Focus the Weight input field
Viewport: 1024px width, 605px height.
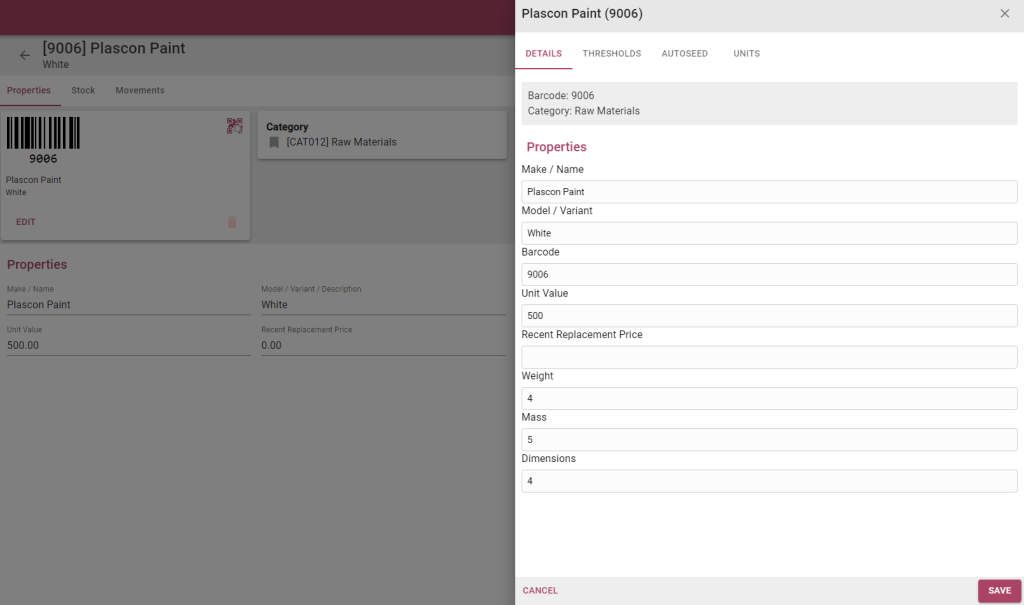click(769, 399)
